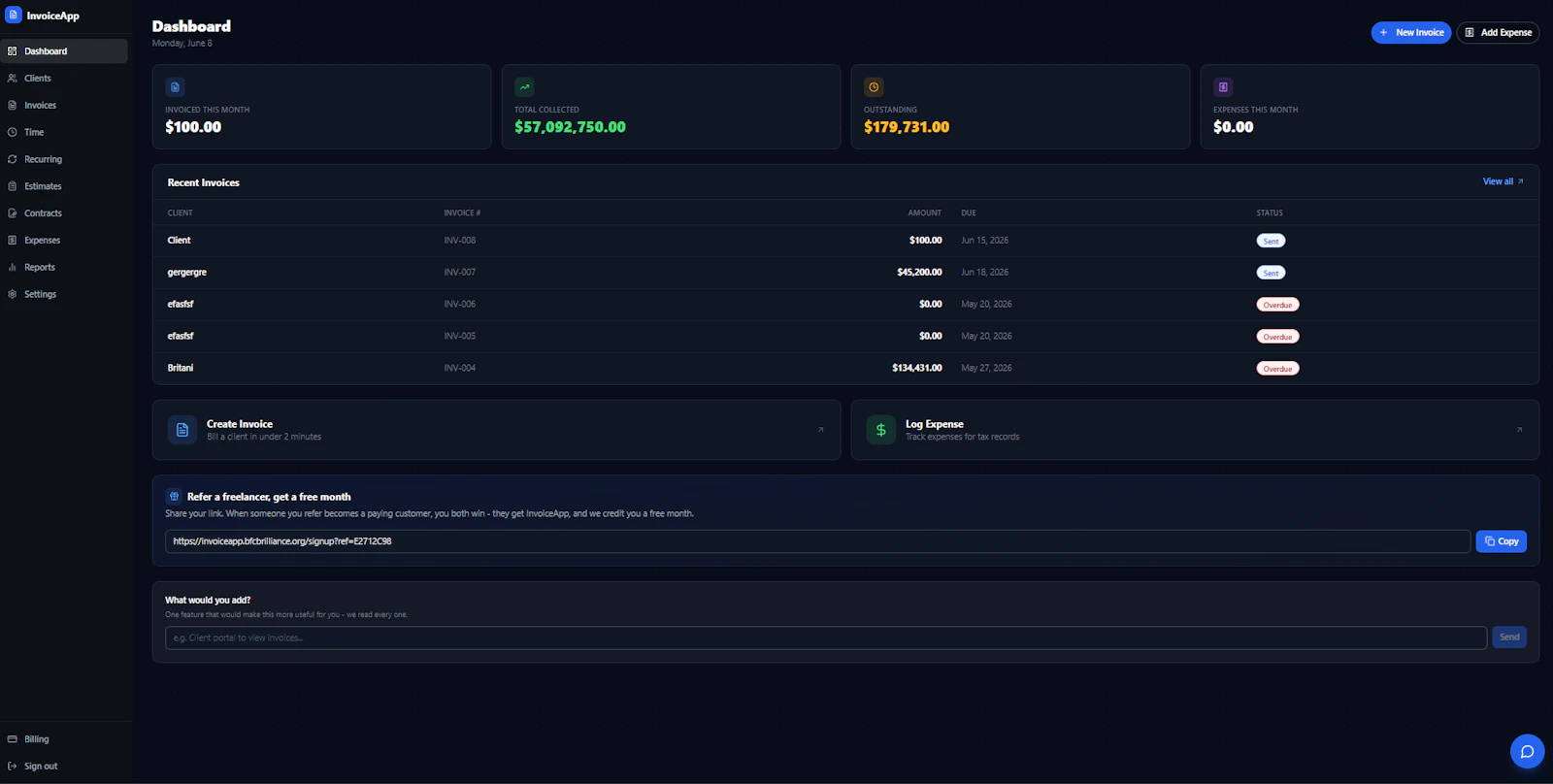This screenshot has width=1553, height=784.
Task: Go to Reports page
Action: click(64, 268)
